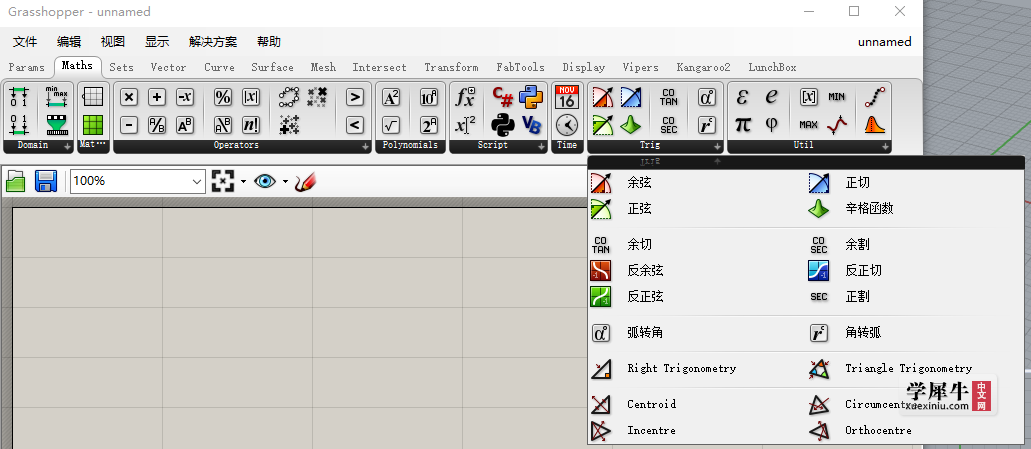This screenshot has height=449, width=1031.
Task: Open the 文件 menu
Action: 25,41
